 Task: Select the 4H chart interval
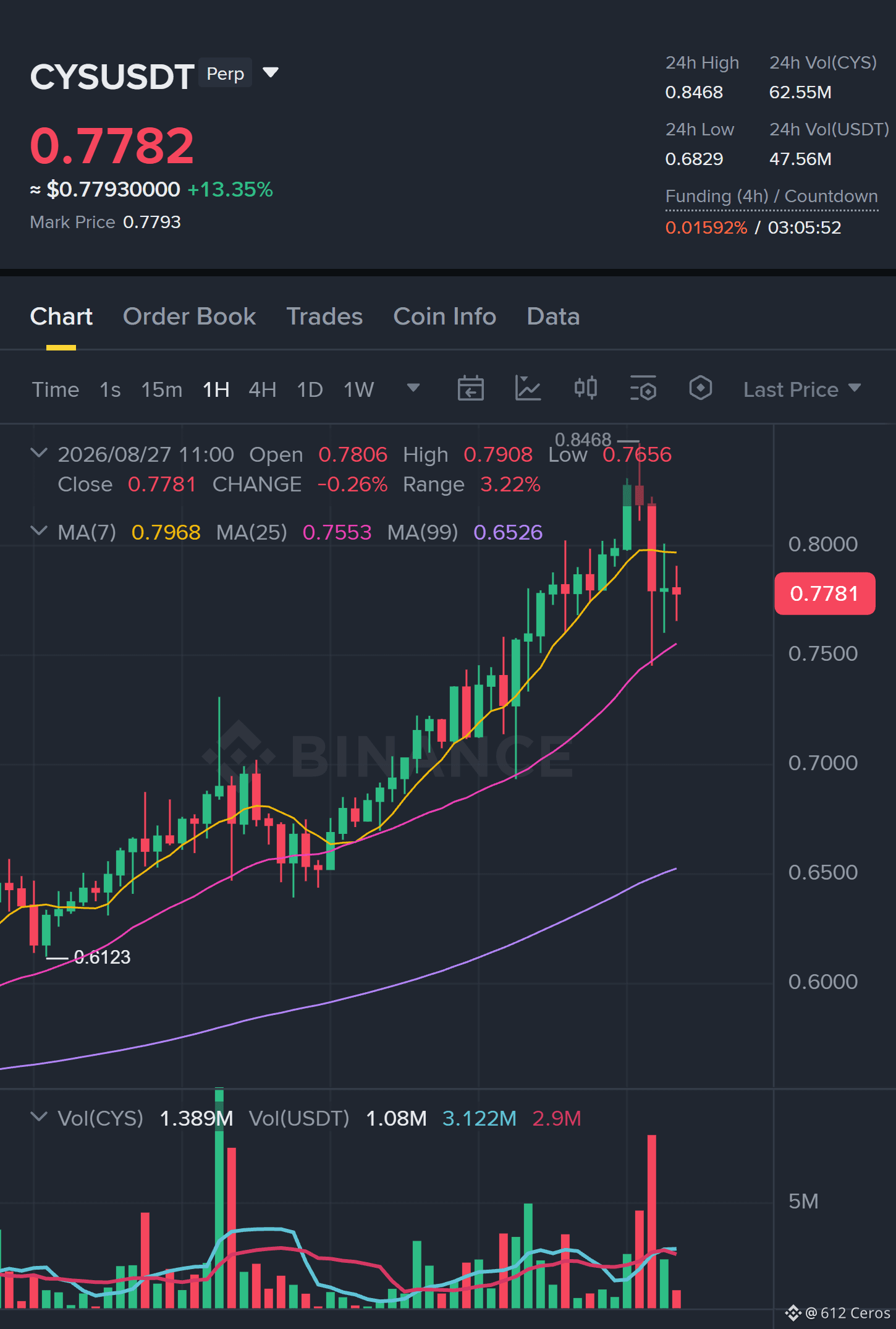pos(263,389)
